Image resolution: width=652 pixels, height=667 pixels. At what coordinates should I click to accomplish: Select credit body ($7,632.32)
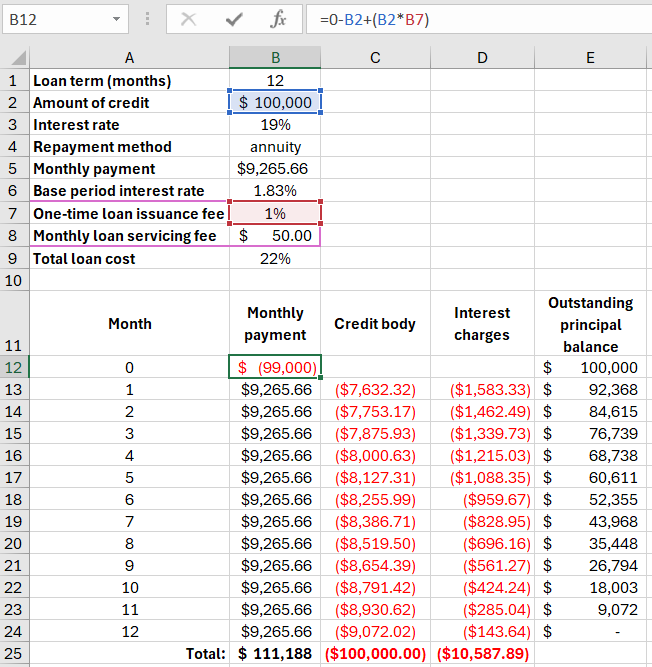(375, 389)
